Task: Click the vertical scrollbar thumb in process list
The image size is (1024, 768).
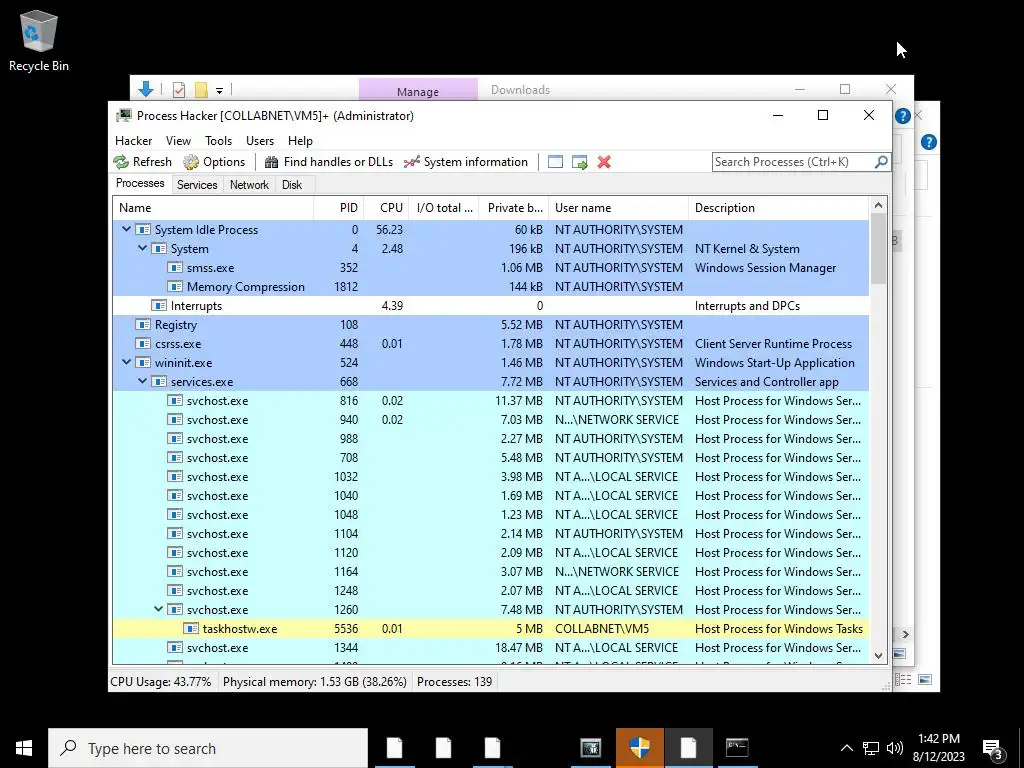Action: 878,249
